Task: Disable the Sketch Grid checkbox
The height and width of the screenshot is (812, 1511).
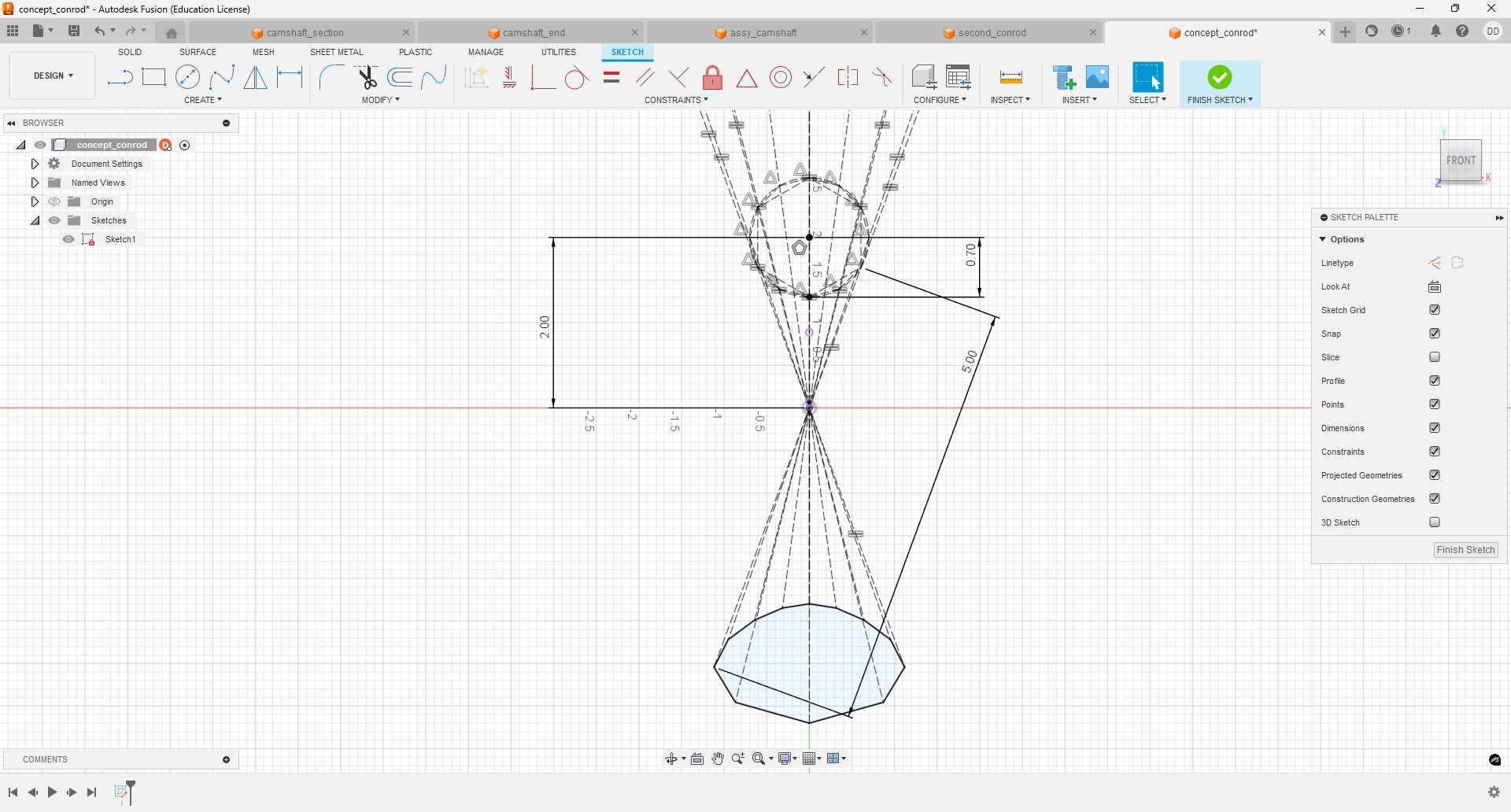Action: [1435, 310]
